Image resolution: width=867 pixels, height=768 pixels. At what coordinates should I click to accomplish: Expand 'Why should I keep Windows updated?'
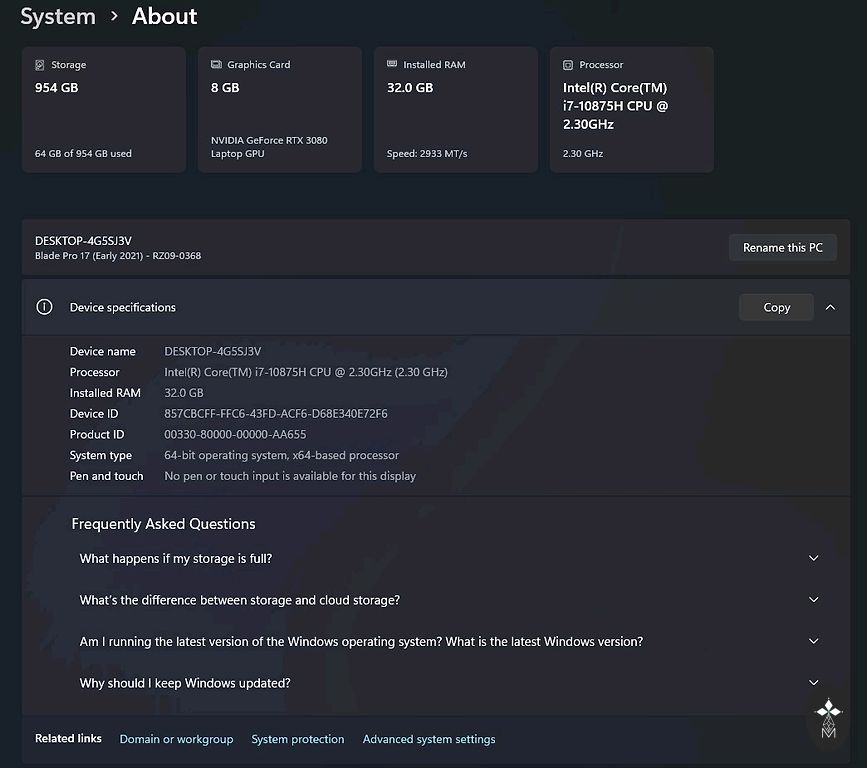[813, 683]
